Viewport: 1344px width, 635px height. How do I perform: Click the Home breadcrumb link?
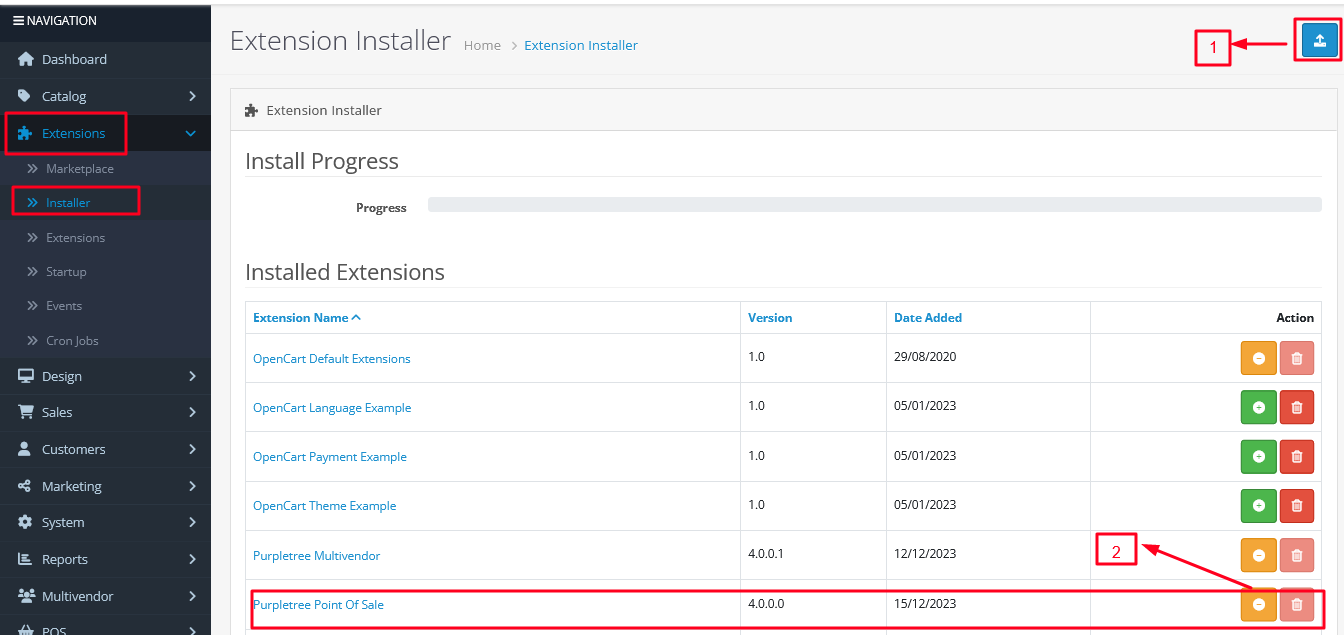pos(482,45)
